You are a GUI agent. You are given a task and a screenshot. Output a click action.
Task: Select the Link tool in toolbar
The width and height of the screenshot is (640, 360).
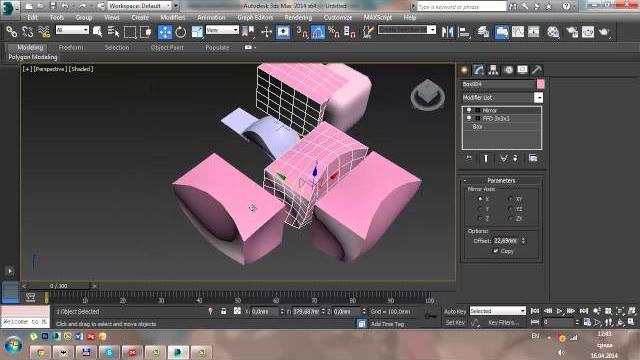11,32
